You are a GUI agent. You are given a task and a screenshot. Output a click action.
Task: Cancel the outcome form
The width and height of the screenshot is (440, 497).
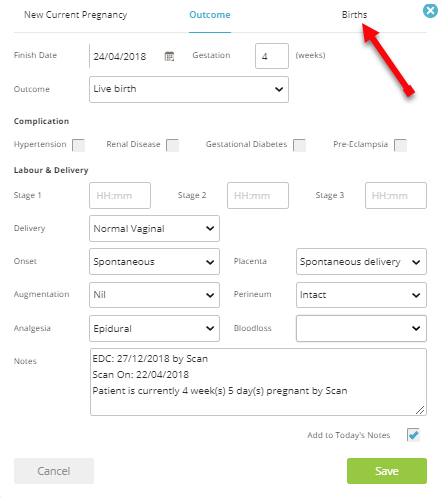(54, 471)
